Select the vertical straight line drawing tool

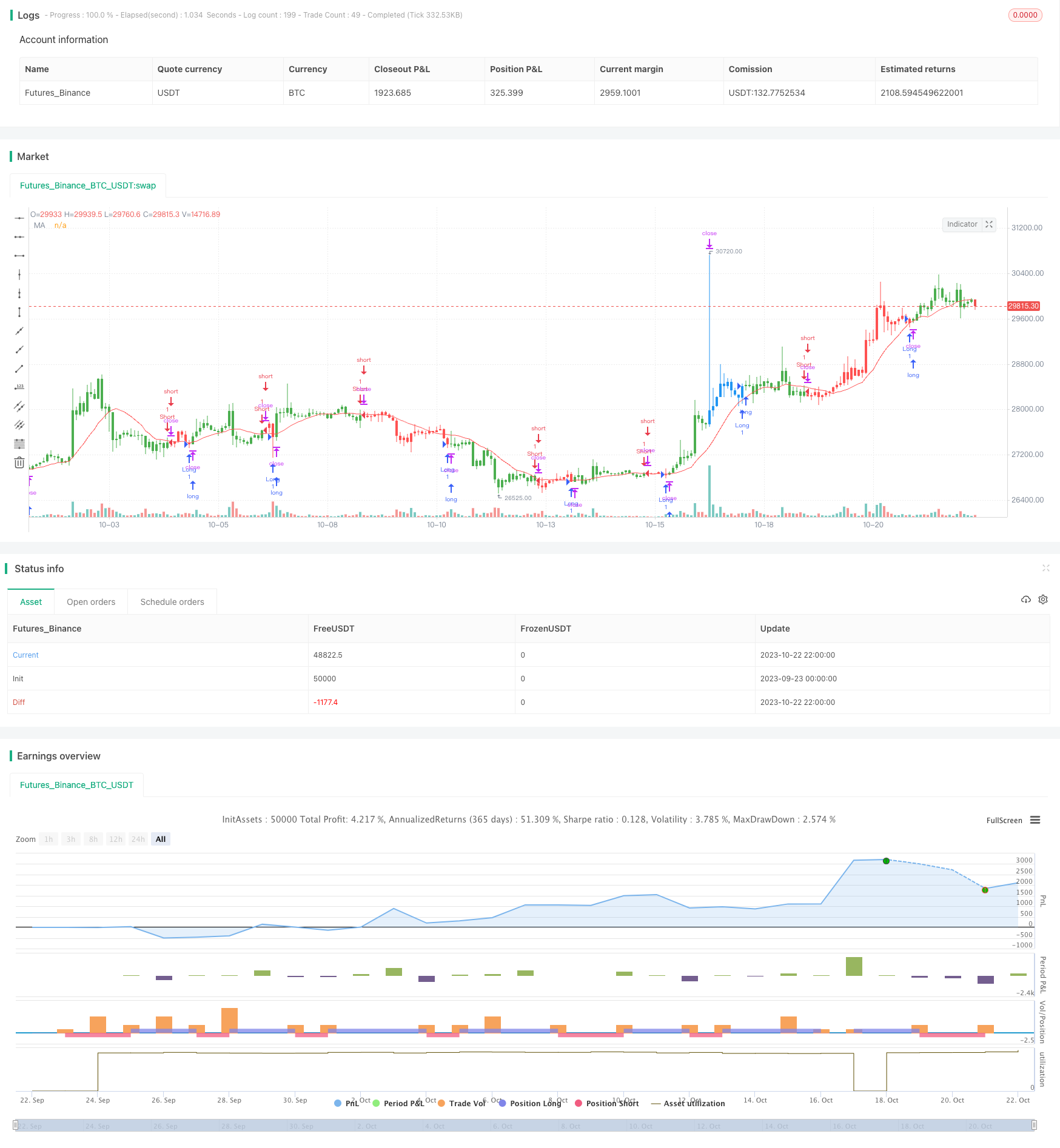pyautogui.click(x=19, y=275)
